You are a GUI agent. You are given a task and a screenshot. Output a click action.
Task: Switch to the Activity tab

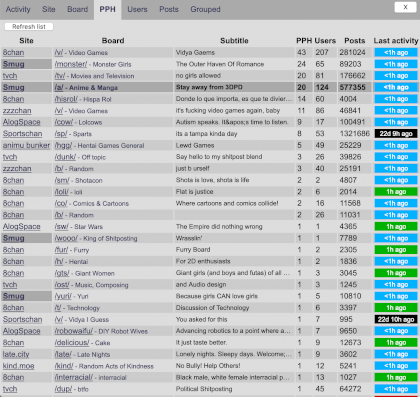click(x=18, y=9)
